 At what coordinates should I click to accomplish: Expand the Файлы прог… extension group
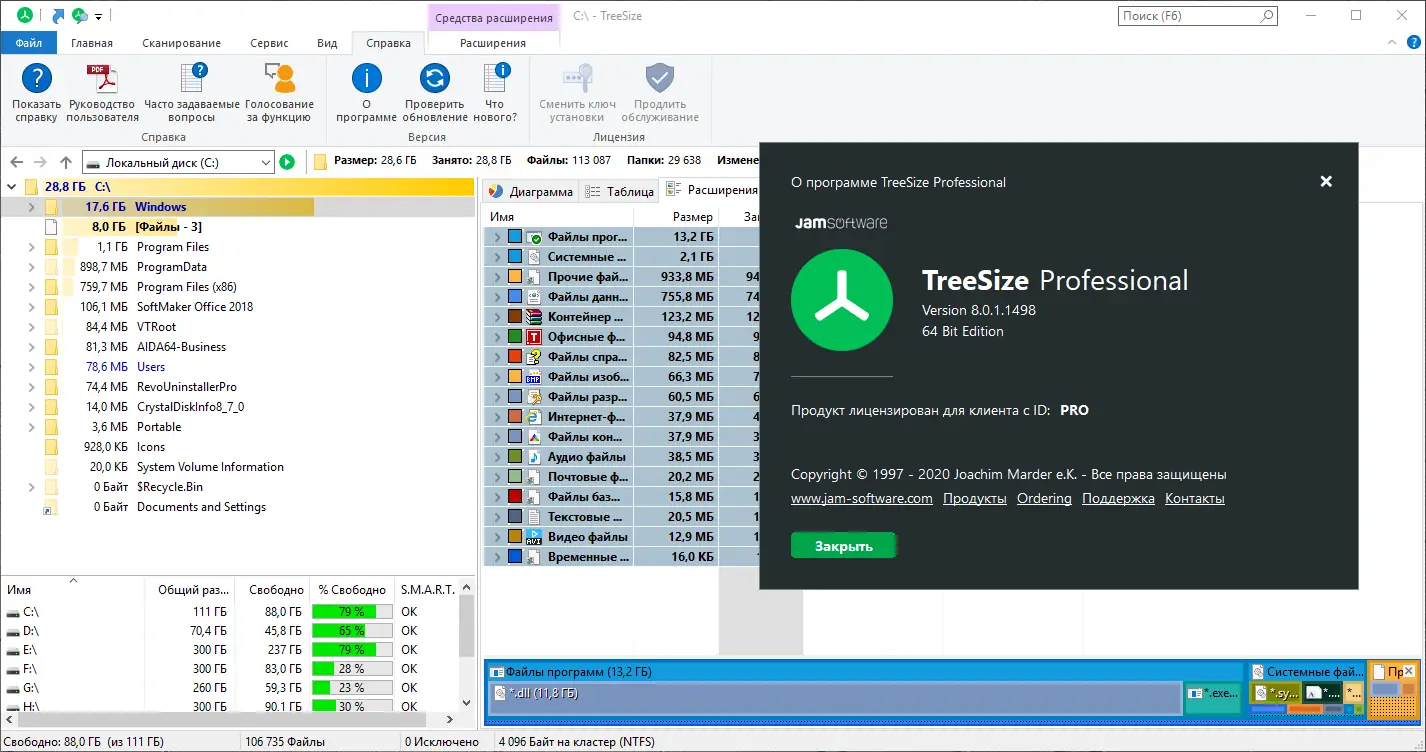click(x=496, y=237)
